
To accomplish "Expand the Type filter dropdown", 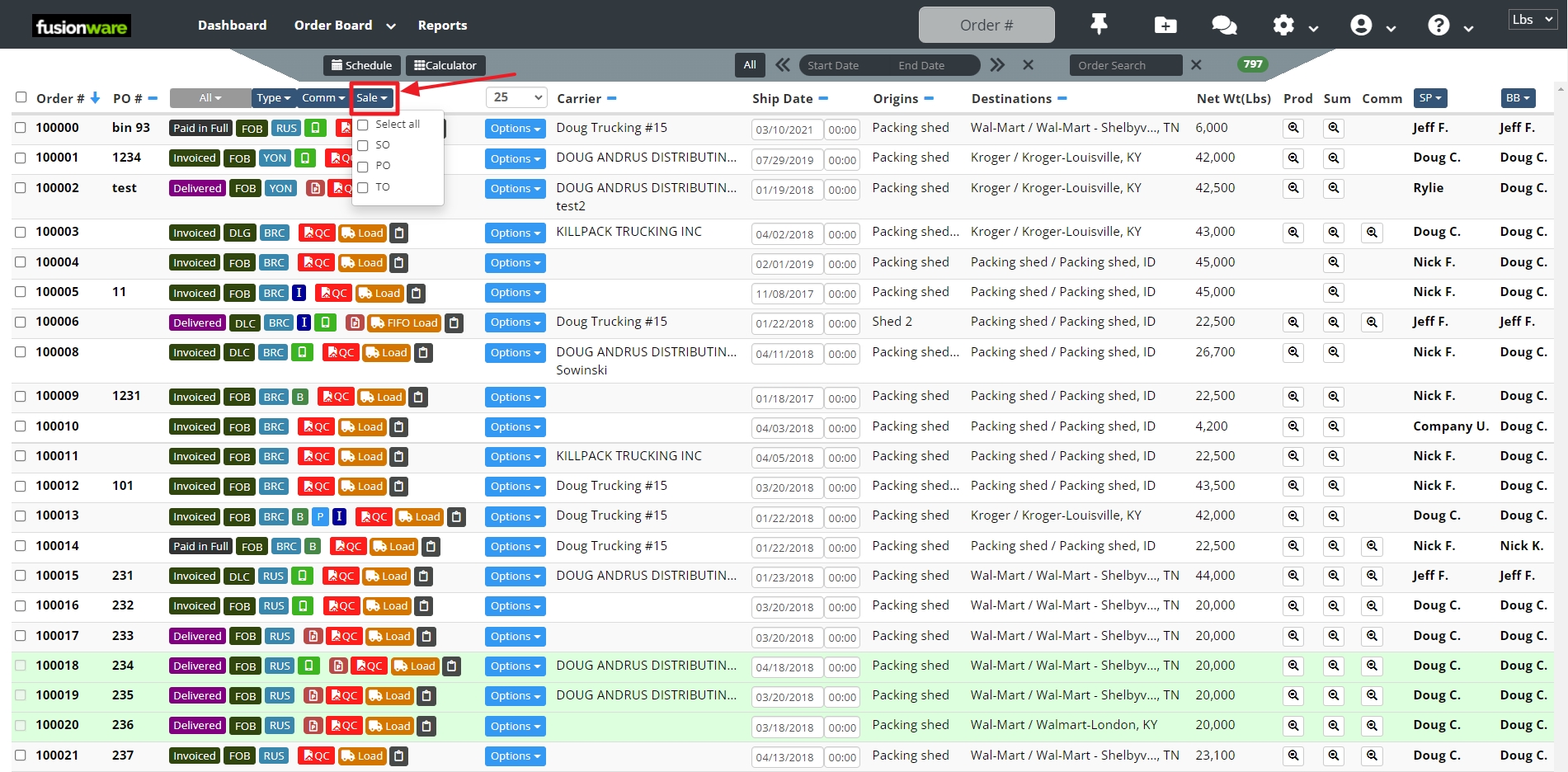I will pyautogui.click(x=273, y=98).
